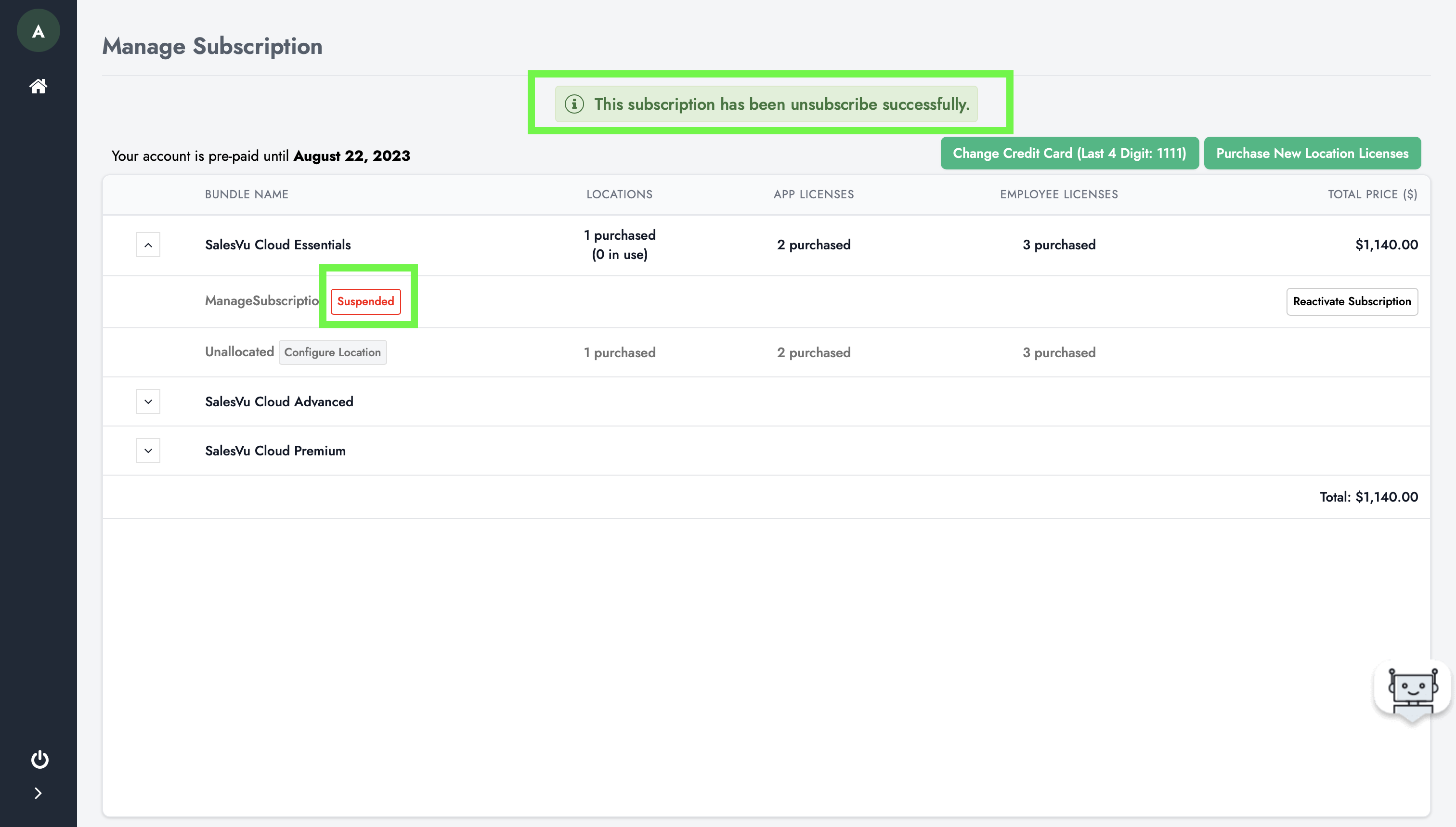Image resolution: width=1456 pixels, height=827 pixels.
Task: Open the chatbot robot assistant icon
Action: point(1412,691)
